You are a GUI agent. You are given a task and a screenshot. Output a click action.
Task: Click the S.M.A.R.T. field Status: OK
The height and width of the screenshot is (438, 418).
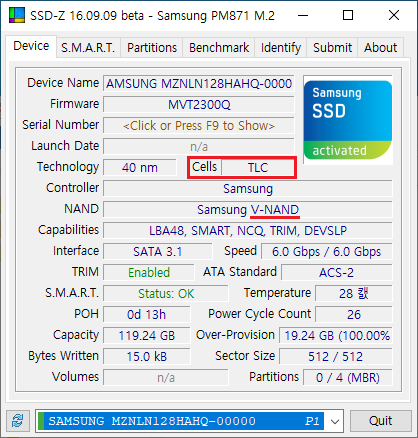click(166, 294)
